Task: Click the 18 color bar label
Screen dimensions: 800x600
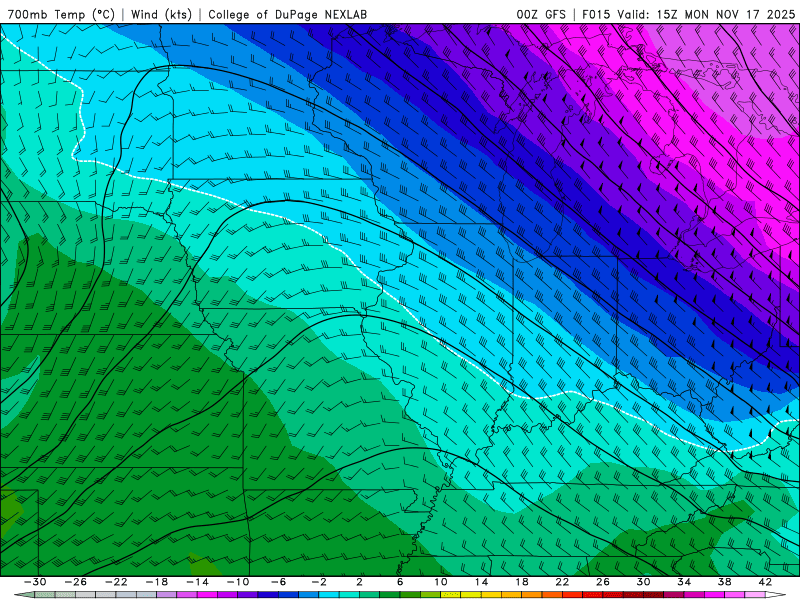Action: (522, 582)
